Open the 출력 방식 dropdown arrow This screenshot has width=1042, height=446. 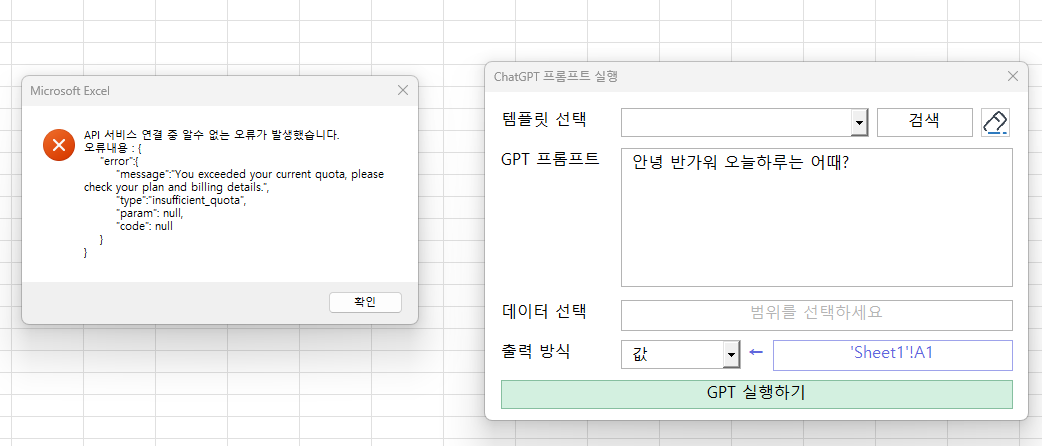coord(731,355)
